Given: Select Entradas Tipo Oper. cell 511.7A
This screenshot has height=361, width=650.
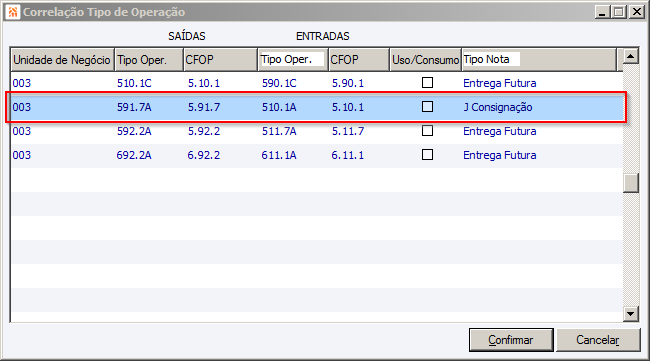Looking at the screenshot, I should 279,131.
